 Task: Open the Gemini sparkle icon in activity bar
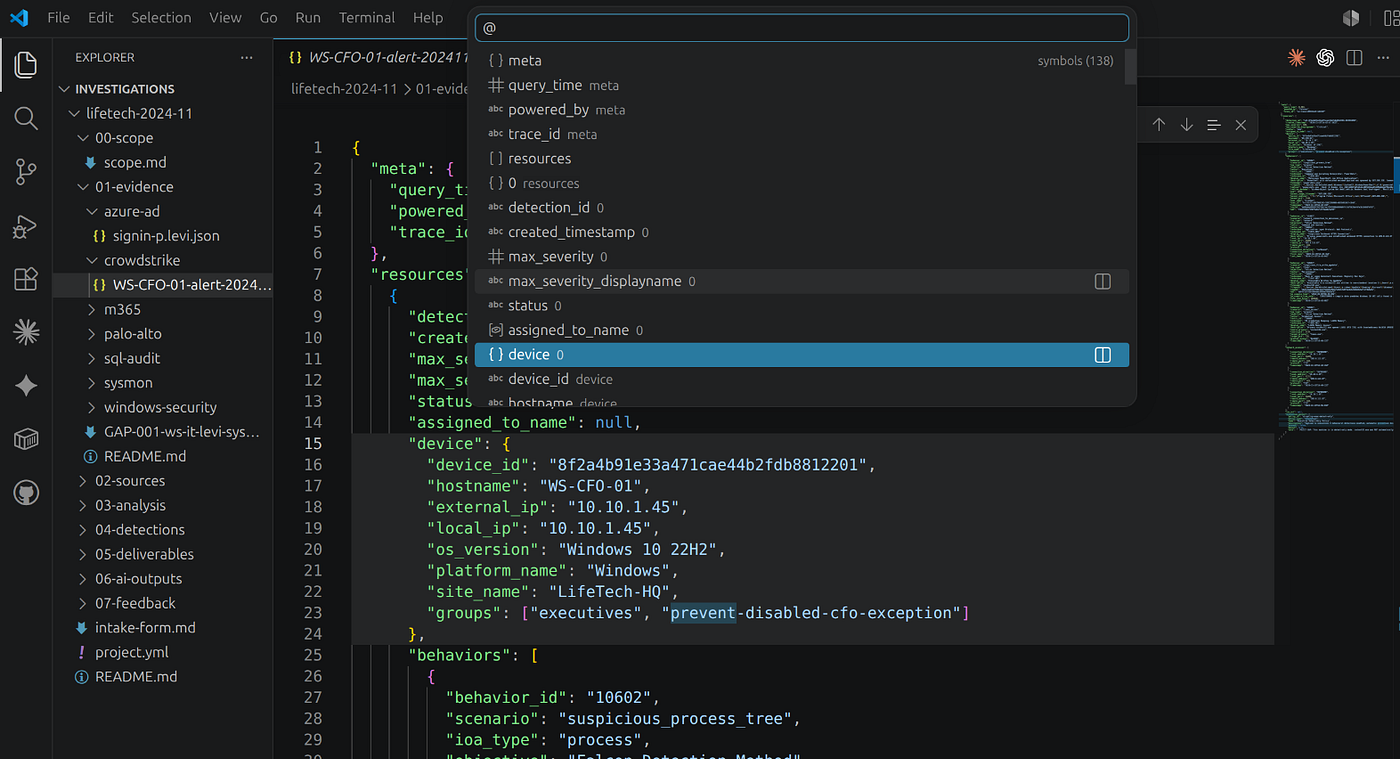coord(26,386)
